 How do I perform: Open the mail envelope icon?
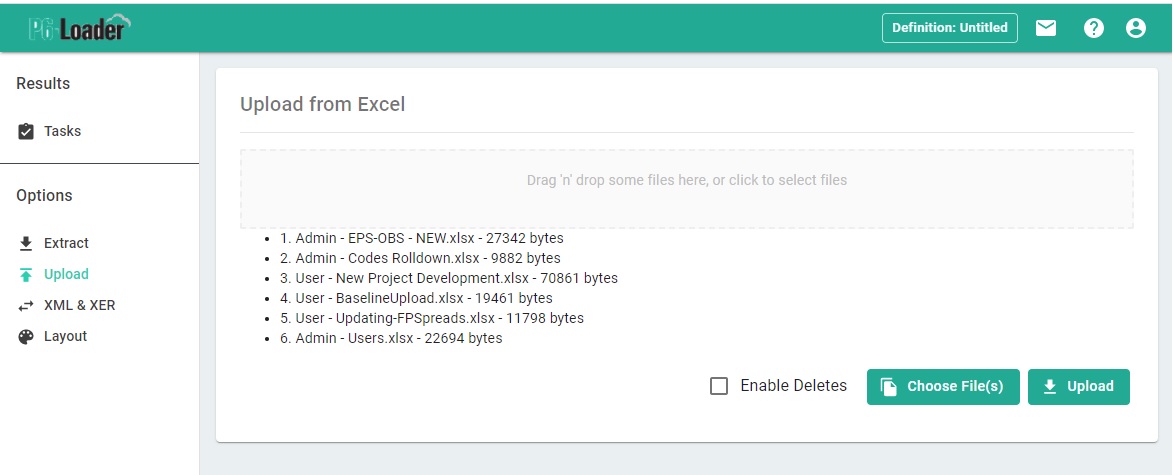point(1046,28)
